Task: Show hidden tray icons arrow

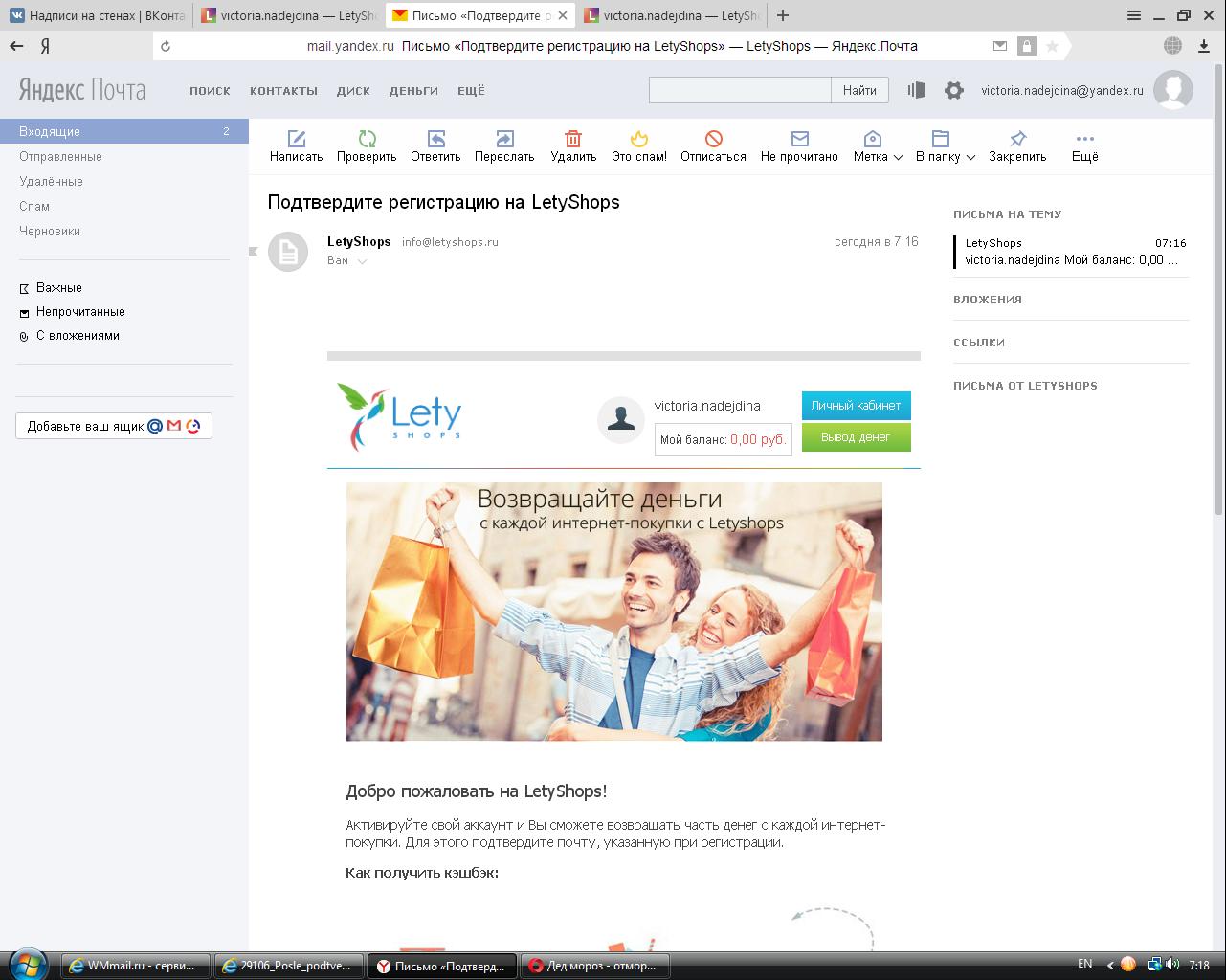Action: click(1110, 965)
